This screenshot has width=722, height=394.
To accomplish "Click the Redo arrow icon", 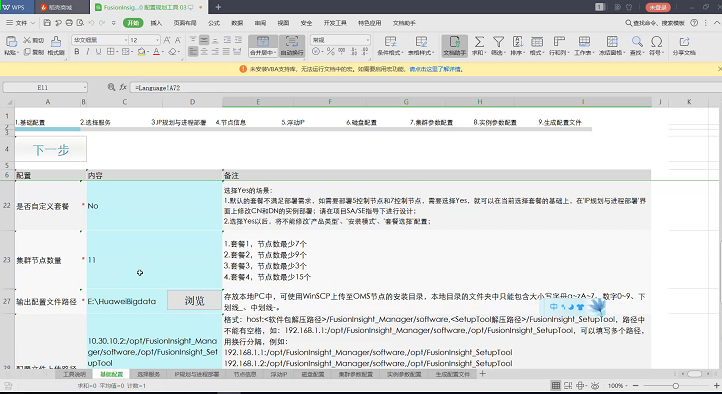I will tap(102, 23).
